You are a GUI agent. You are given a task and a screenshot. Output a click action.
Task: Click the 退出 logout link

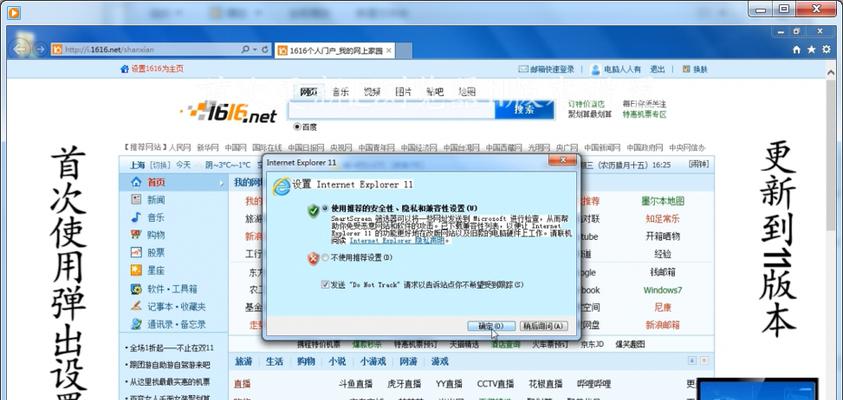[x=658, y=69]
